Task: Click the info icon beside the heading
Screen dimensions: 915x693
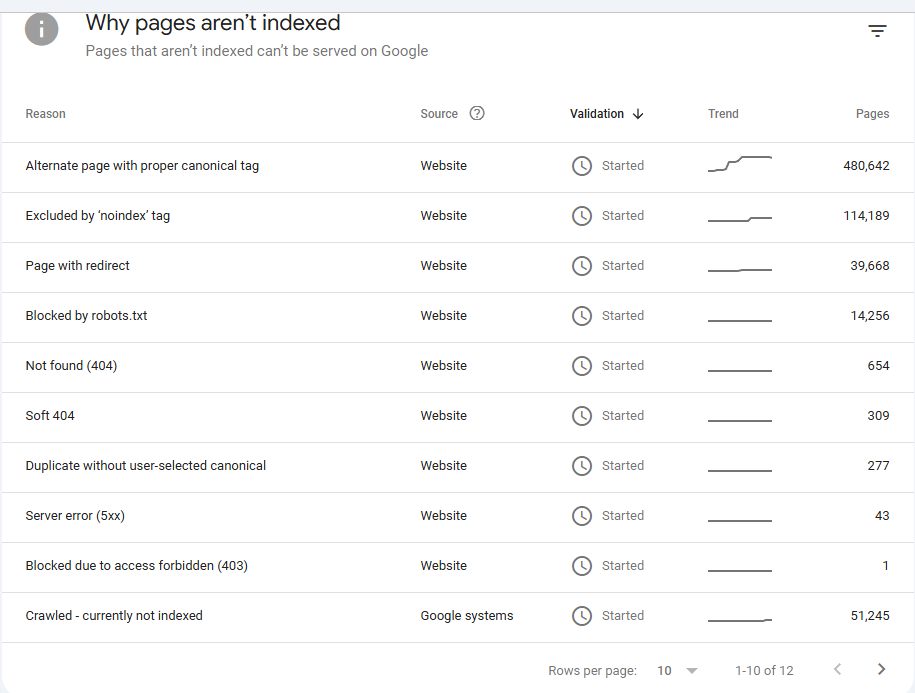Action: click(41, 30)
